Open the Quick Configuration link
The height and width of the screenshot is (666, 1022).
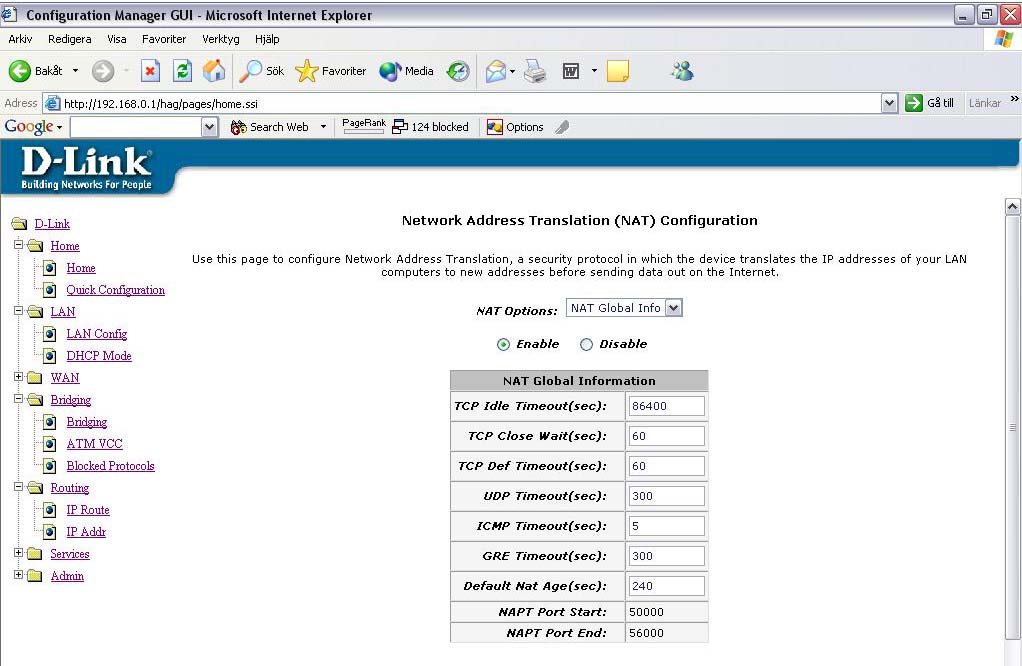(x=115, y=290)
